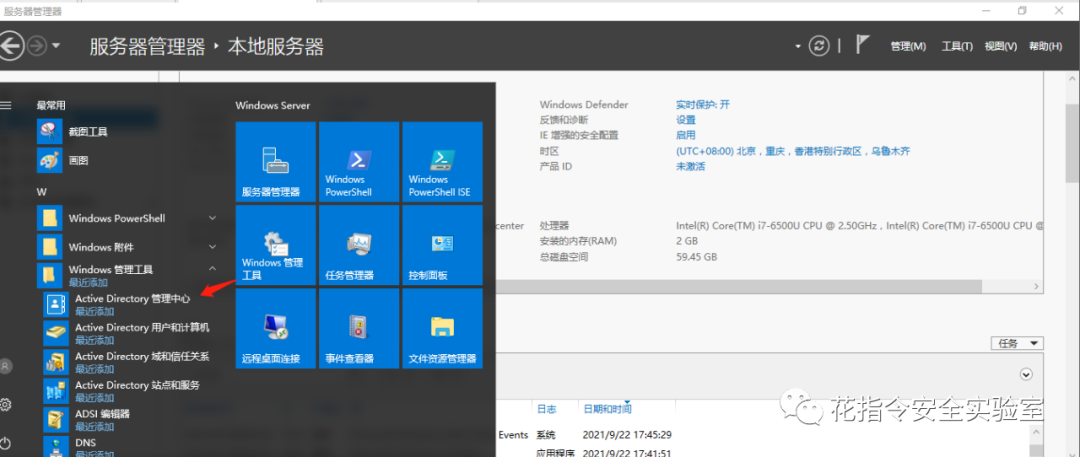Open the notifications flag icon
This screenshot has height=457, width=1080.
(862, 45)
